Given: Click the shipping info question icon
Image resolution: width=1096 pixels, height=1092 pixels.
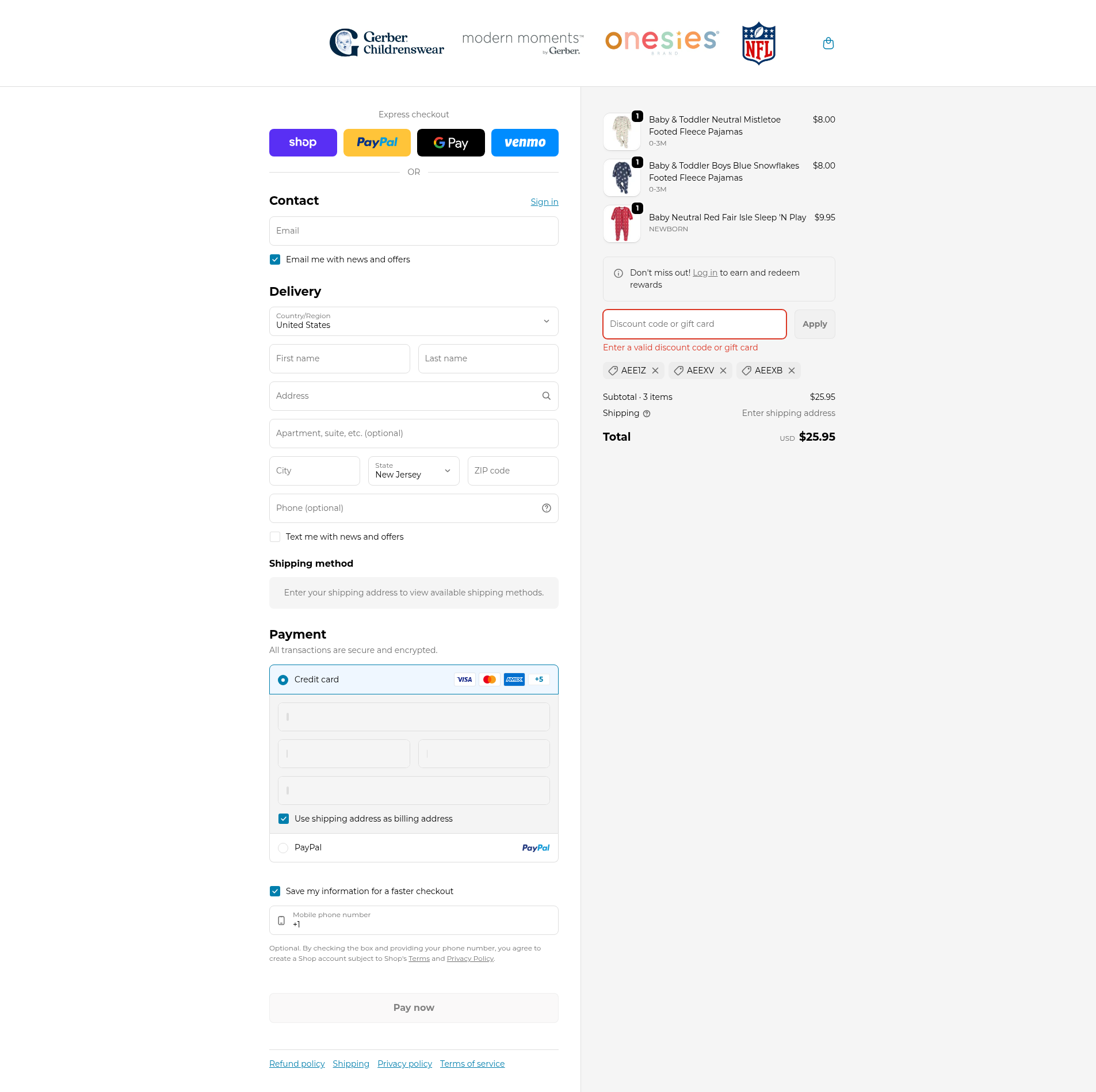Looking at the screenshot, I should (x=647, y=414).
